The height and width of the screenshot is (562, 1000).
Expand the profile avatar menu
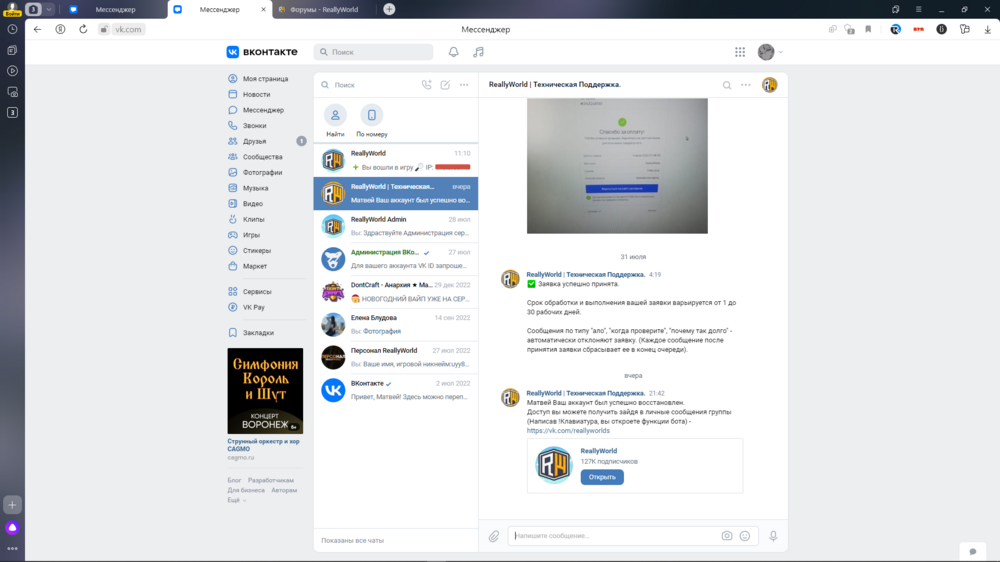coord(770,52)
